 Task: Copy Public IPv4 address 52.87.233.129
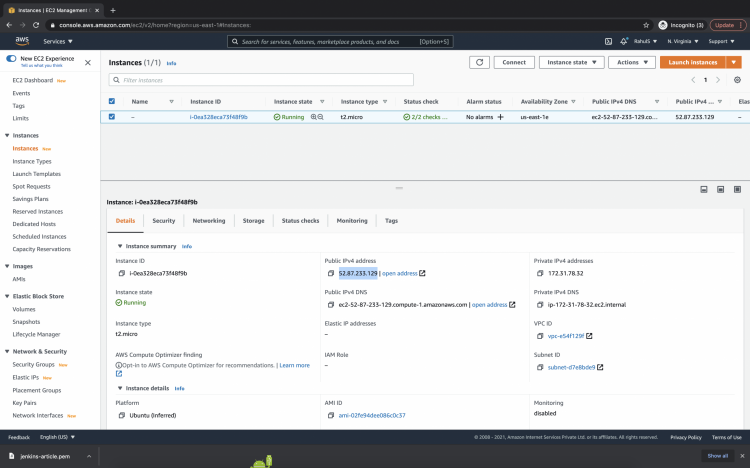click(x=331, y=273)
